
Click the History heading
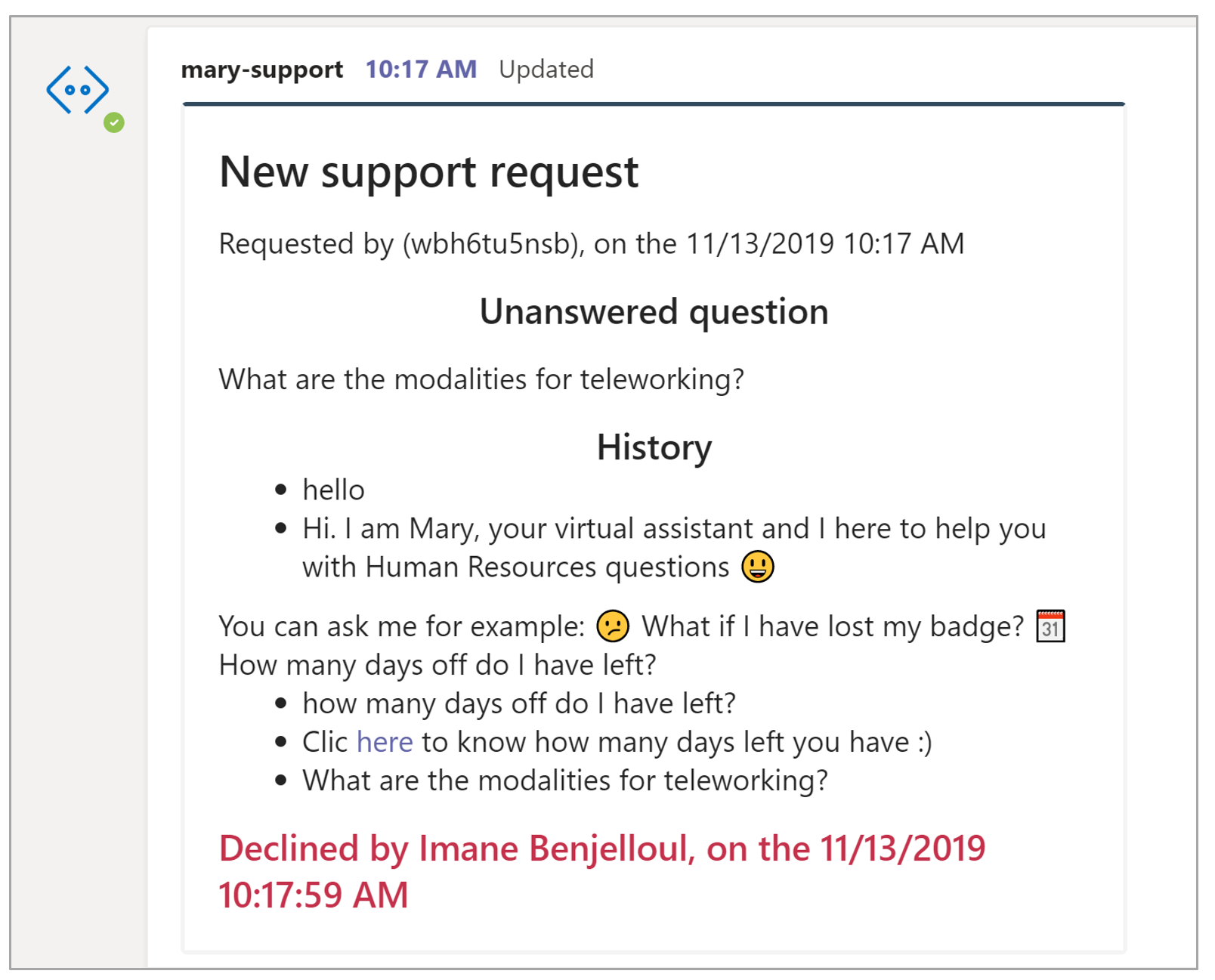click(654, 447)
